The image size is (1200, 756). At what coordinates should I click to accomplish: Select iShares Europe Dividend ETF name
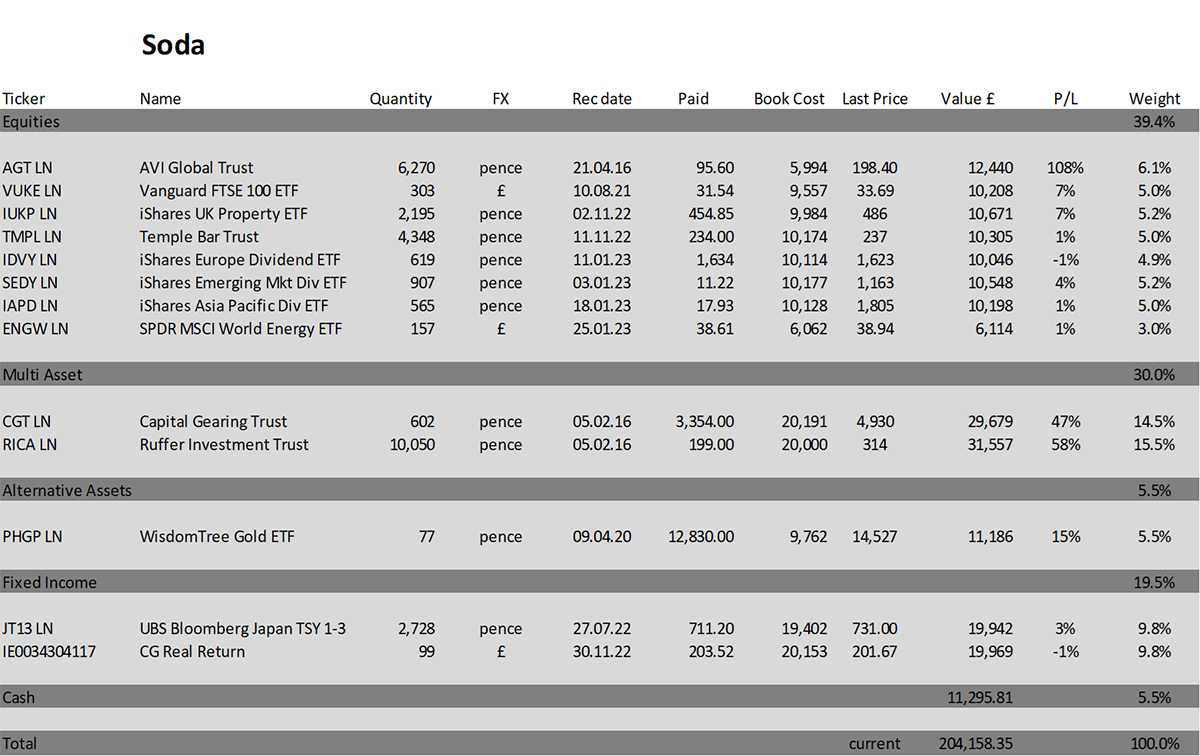point(240,260)
